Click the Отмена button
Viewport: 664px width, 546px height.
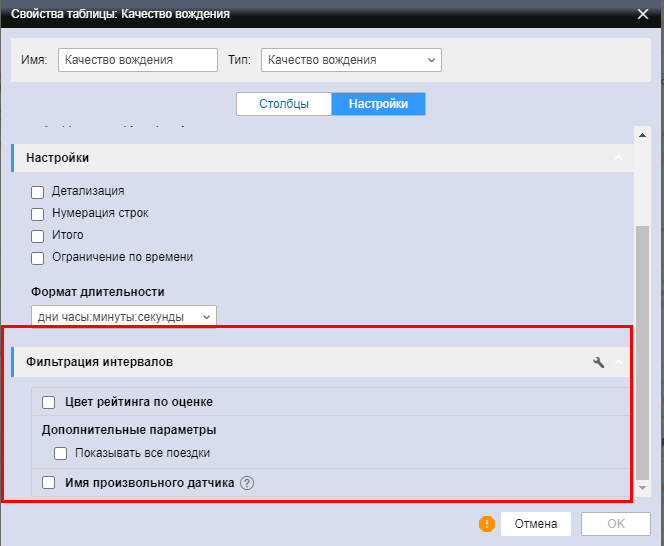coord(535,524)
